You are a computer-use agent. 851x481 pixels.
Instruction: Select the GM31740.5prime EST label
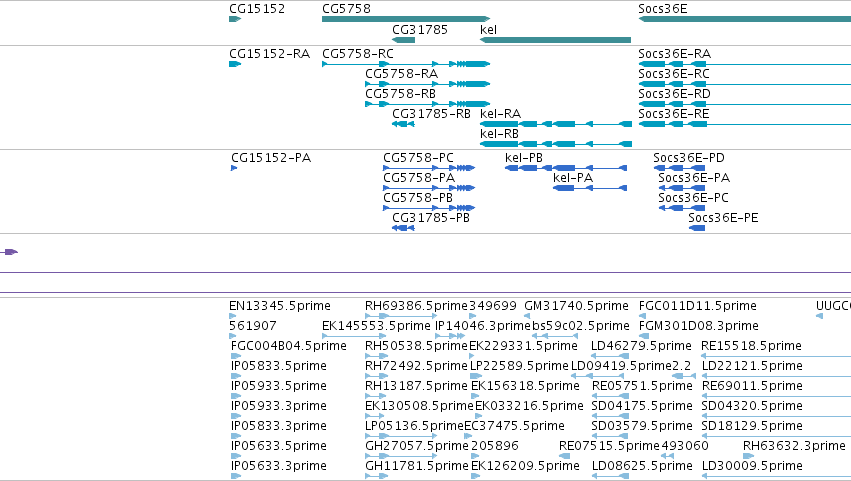(x=576, y=306)
